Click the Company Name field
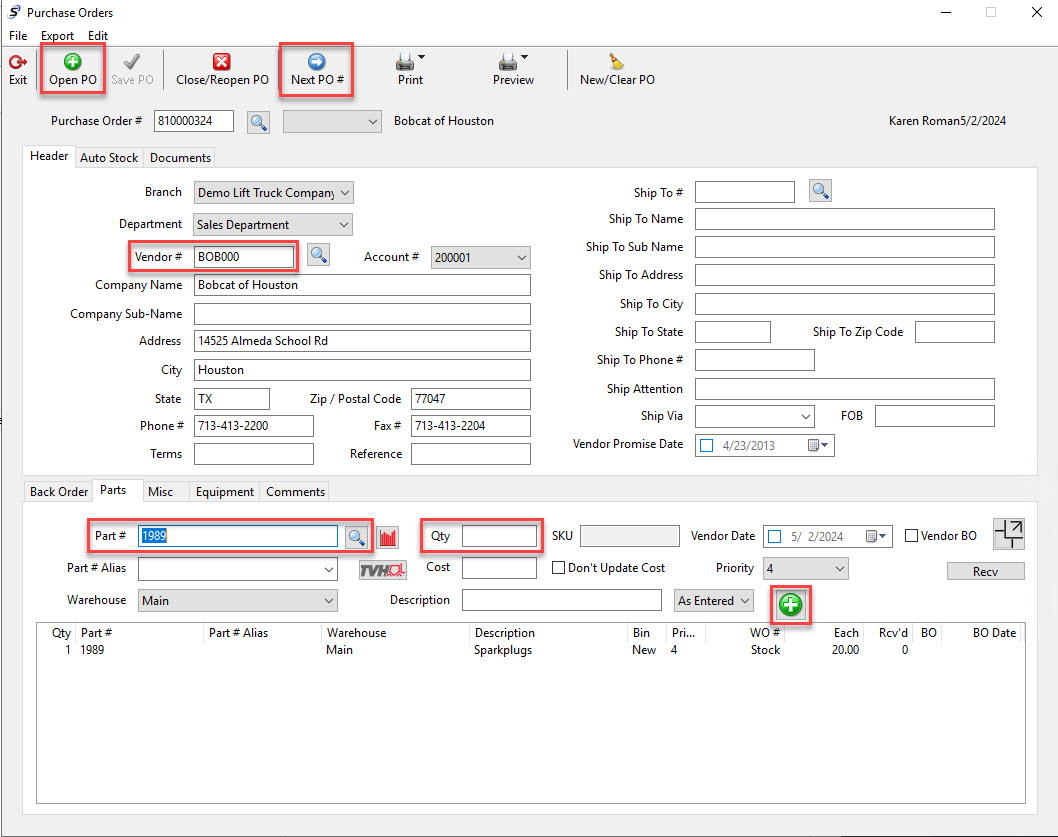Viewport: 1058px width, 837px height. click(362, 286)
